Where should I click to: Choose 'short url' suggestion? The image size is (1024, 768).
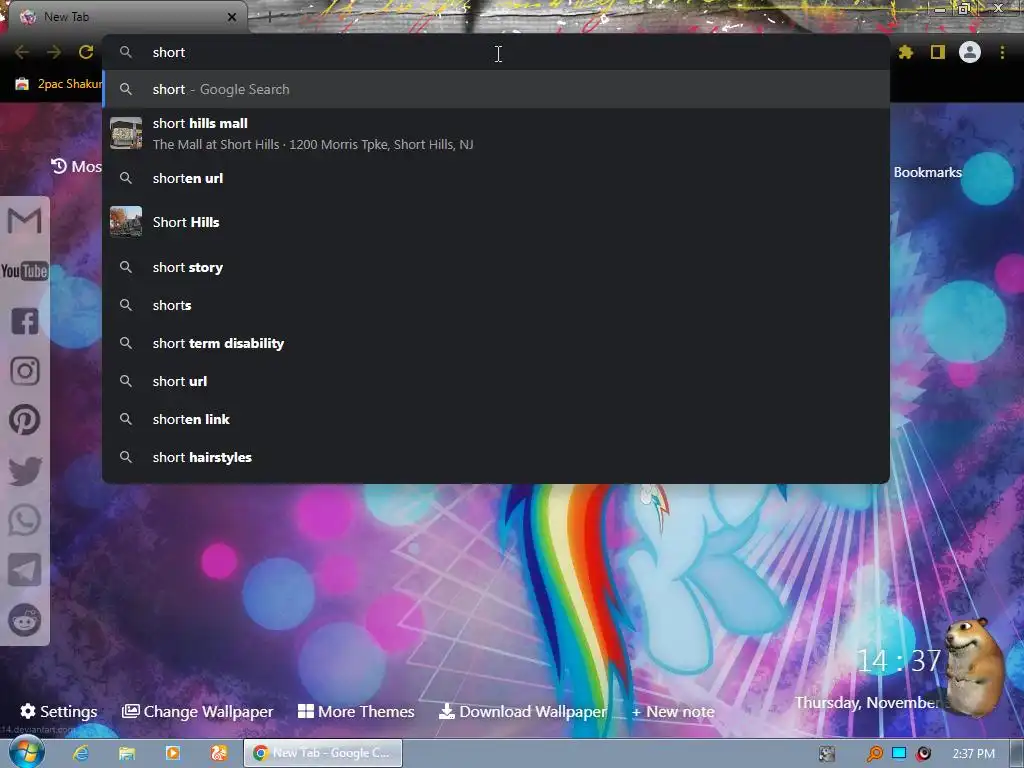click(496, 381)
